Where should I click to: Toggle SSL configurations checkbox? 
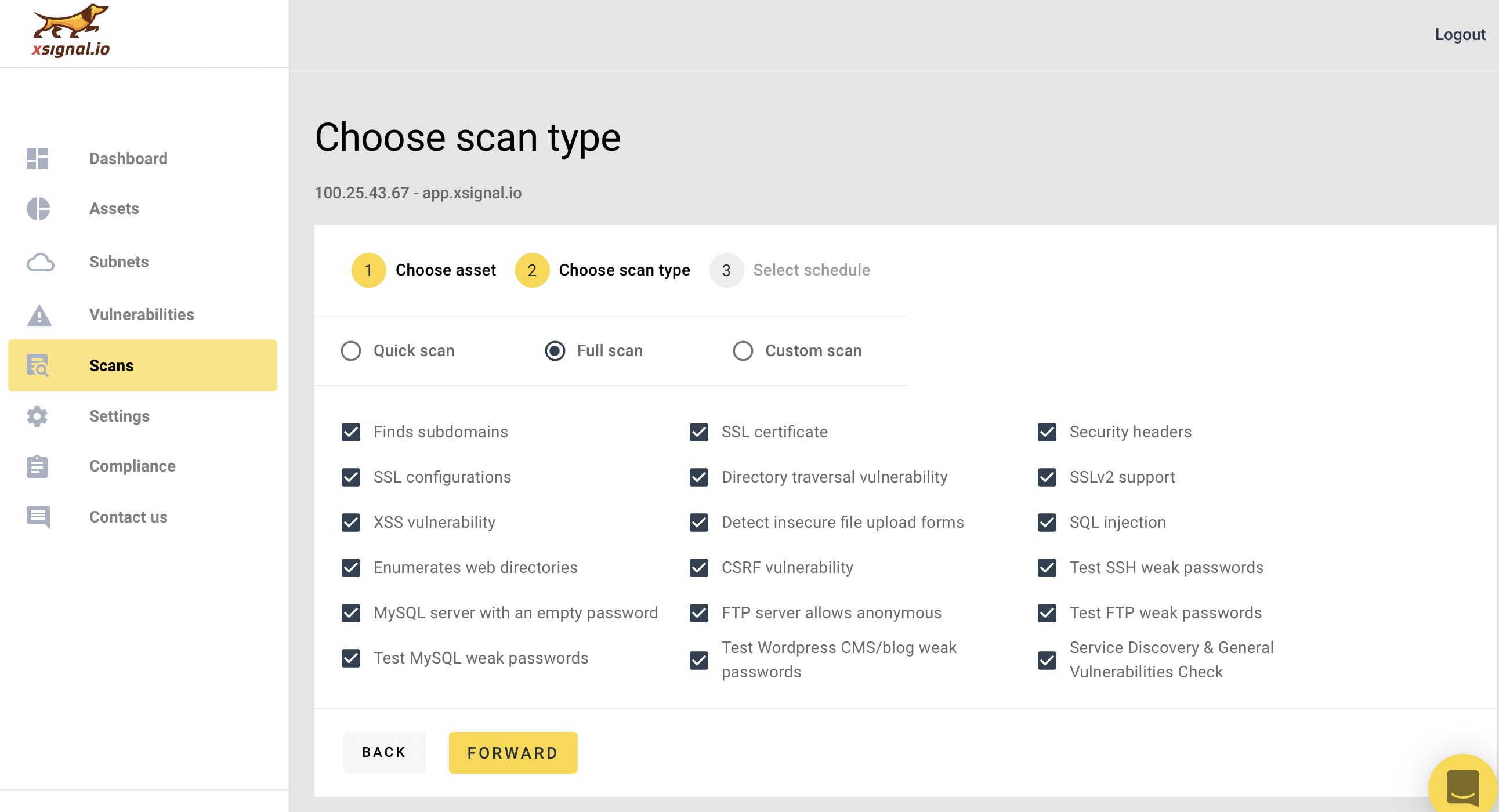[351, 477]
